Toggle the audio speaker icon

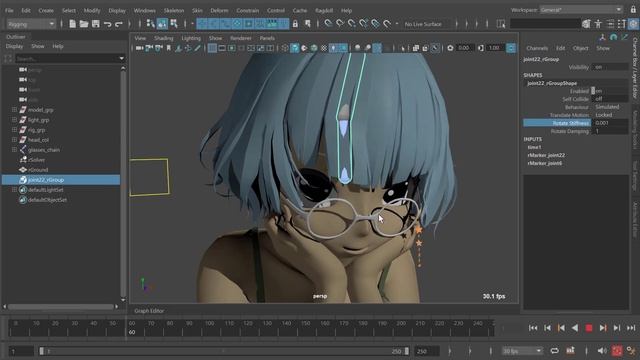602,351
